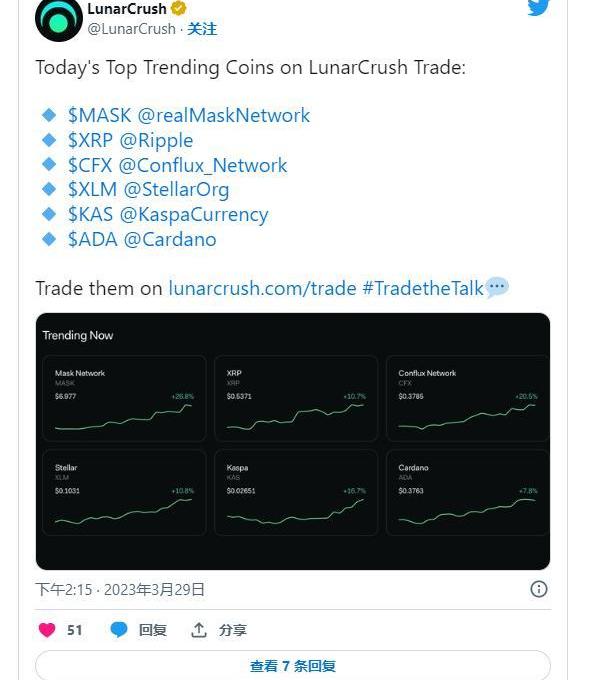Open the $MASK cashtag
This screenshot has width=596, height=680.
(x=99, y=115)
